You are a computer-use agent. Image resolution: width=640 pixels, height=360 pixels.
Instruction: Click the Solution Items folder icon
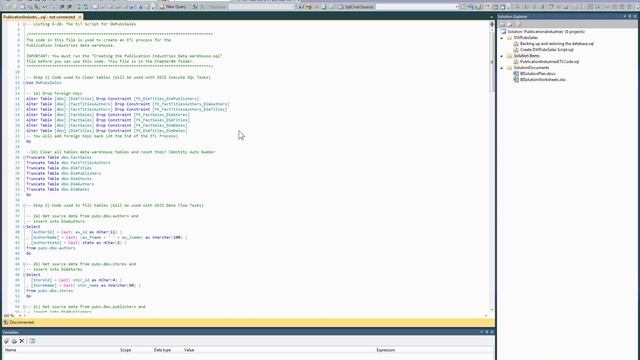pos(509,56)
